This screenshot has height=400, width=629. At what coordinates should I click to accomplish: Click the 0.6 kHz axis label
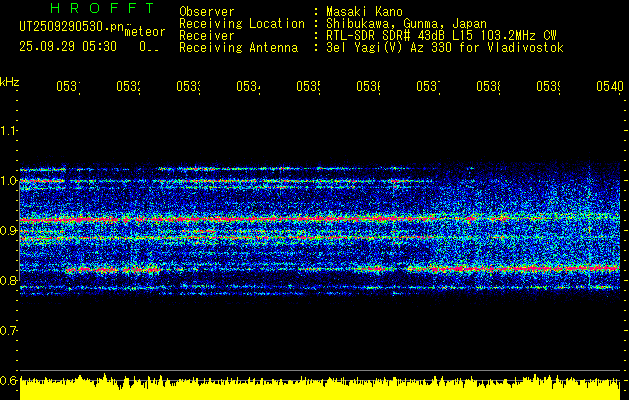(x=8, y=380)
